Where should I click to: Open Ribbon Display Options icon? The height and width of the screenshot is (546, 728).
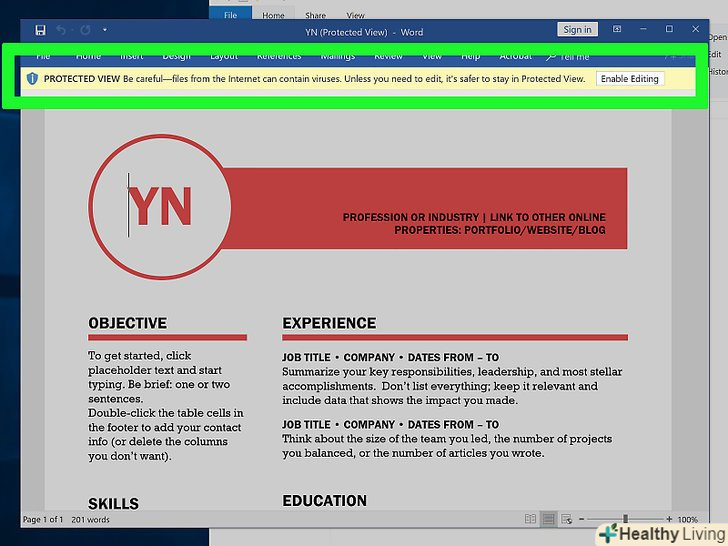tap(617, 30)
